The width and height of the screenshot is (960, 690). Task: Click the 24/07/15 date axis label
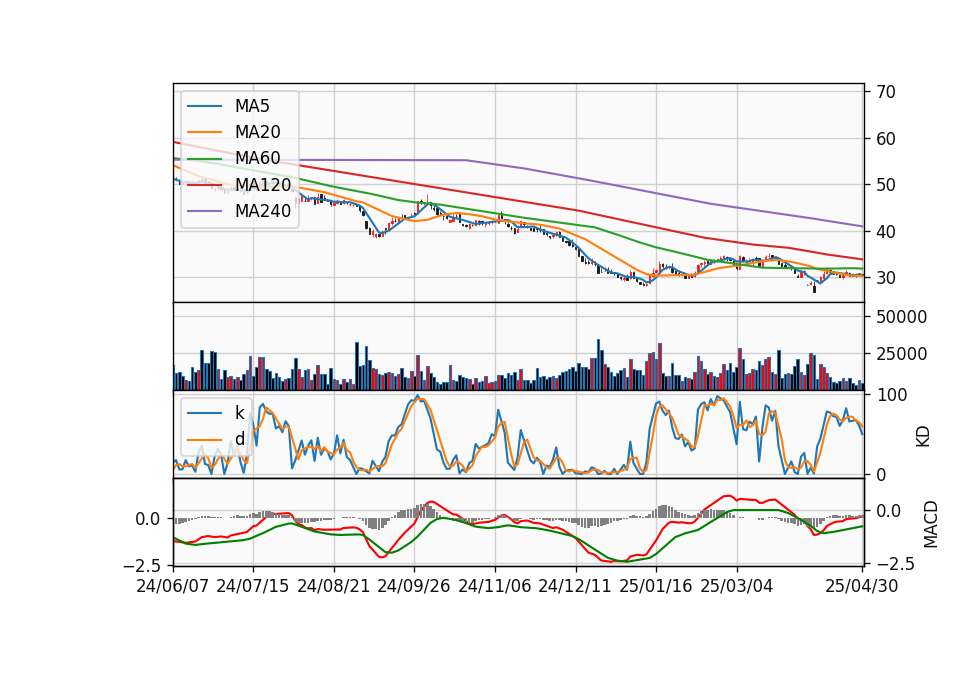point(253,587)
